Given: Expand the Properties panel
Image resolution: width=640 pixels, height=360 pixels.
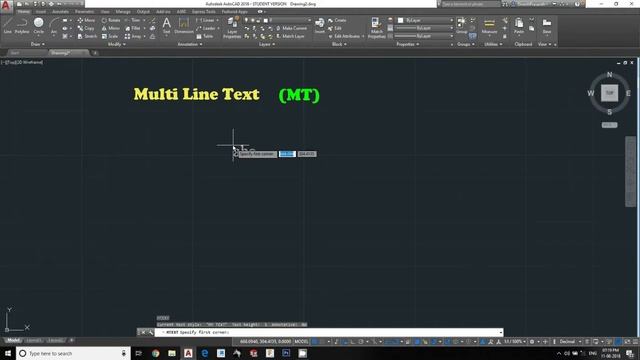Looking at the screenshot, I should coord(407,44).
